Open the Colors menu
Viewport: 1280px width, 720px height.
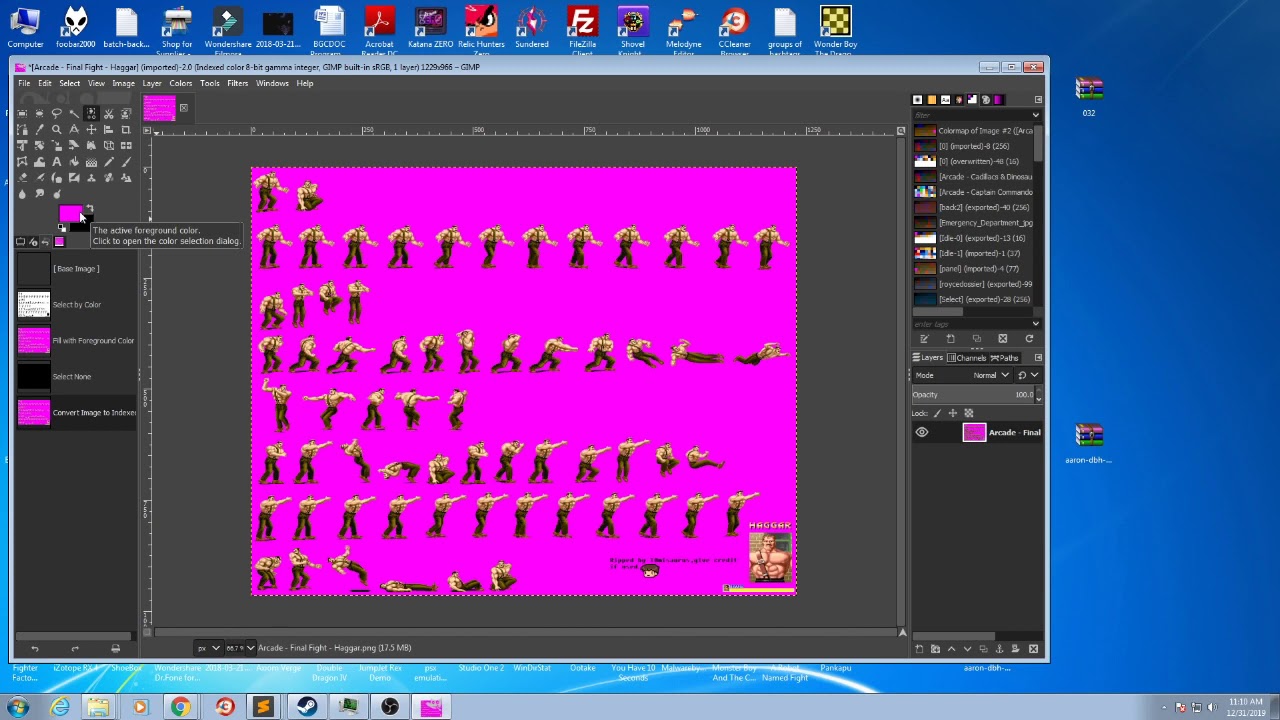(x=180, y=83)
